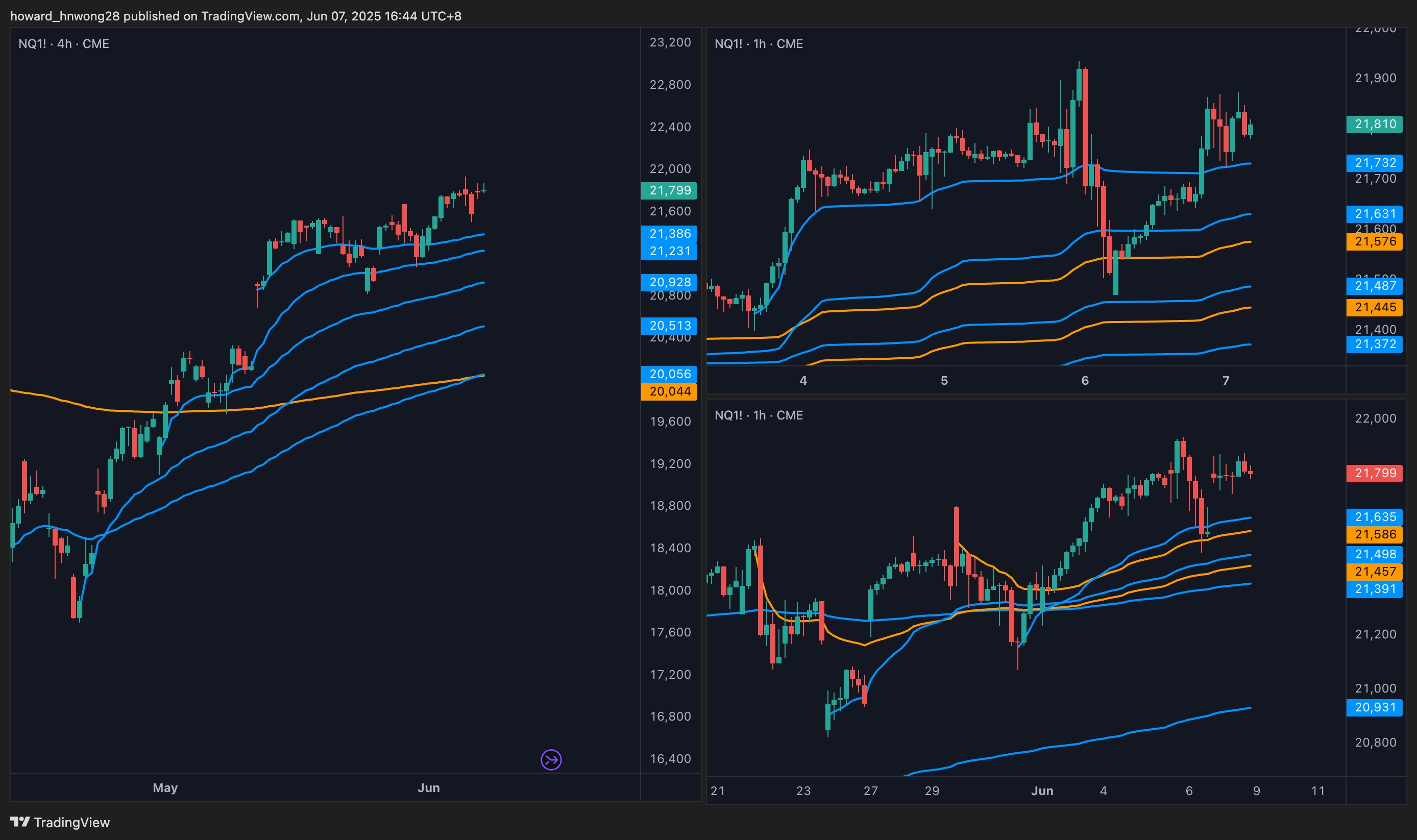Image resolution: width=1417 pixels, height=840 pixels.
Task: Click the red 21,799 price tag
Action: [1374, 473]
